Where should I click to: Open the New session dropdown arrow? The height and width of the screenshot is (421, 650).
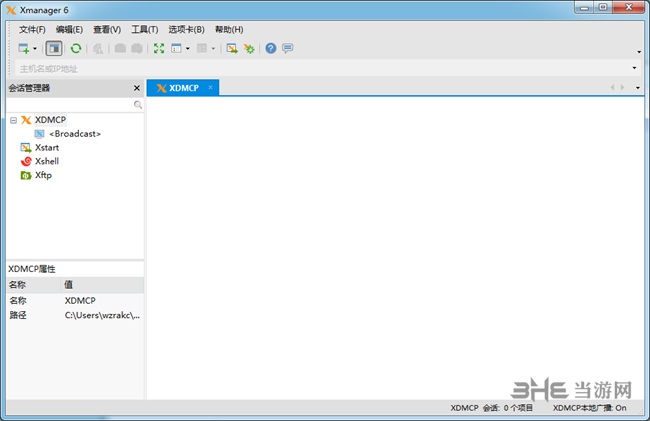[x=35, y=48]
